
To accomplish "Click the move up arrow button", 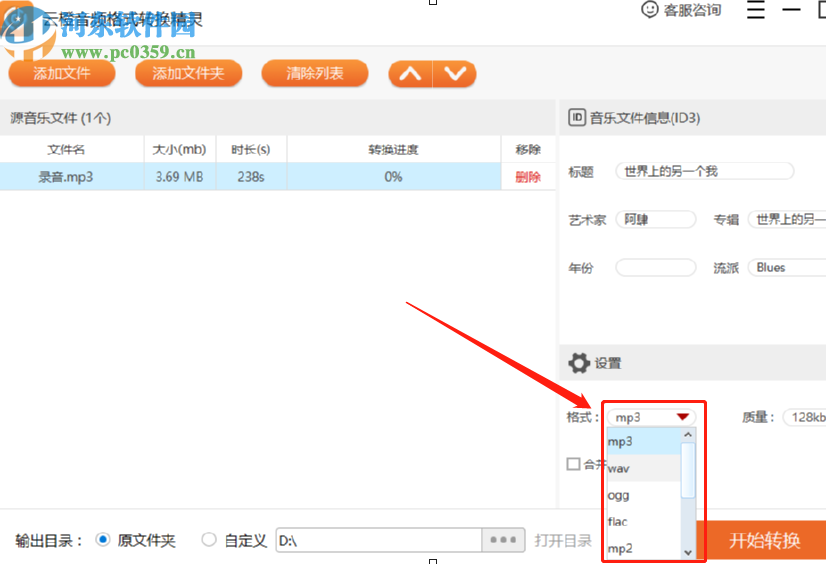I will click(x=410, y=74).
